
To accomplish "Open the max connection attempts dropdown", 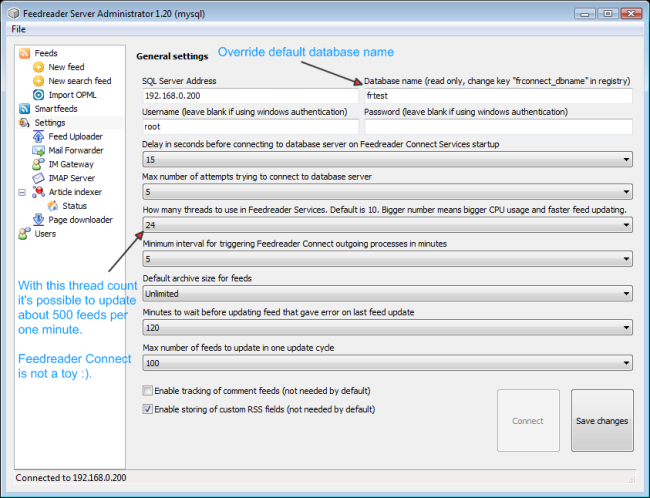I will point(387,192).
